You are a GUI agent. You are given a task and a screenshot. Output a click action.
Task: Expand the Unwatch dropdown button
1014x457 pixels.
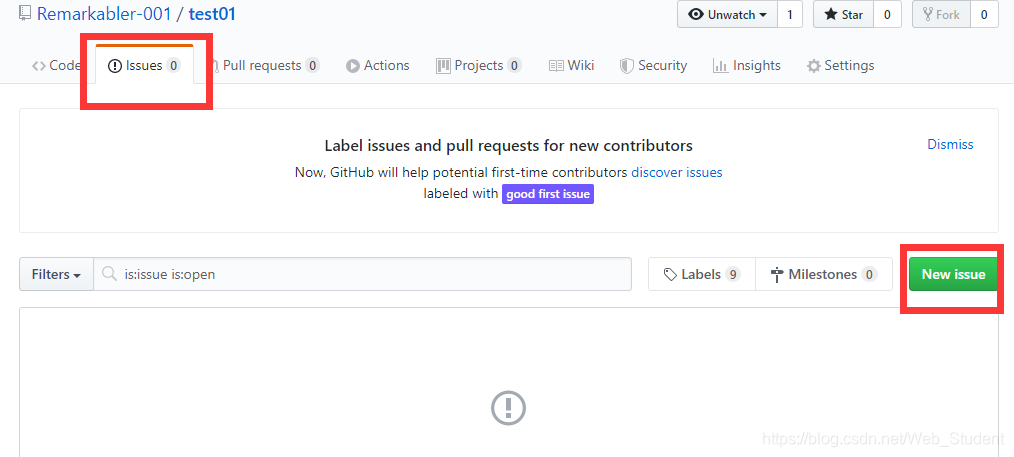click(728, 14)
